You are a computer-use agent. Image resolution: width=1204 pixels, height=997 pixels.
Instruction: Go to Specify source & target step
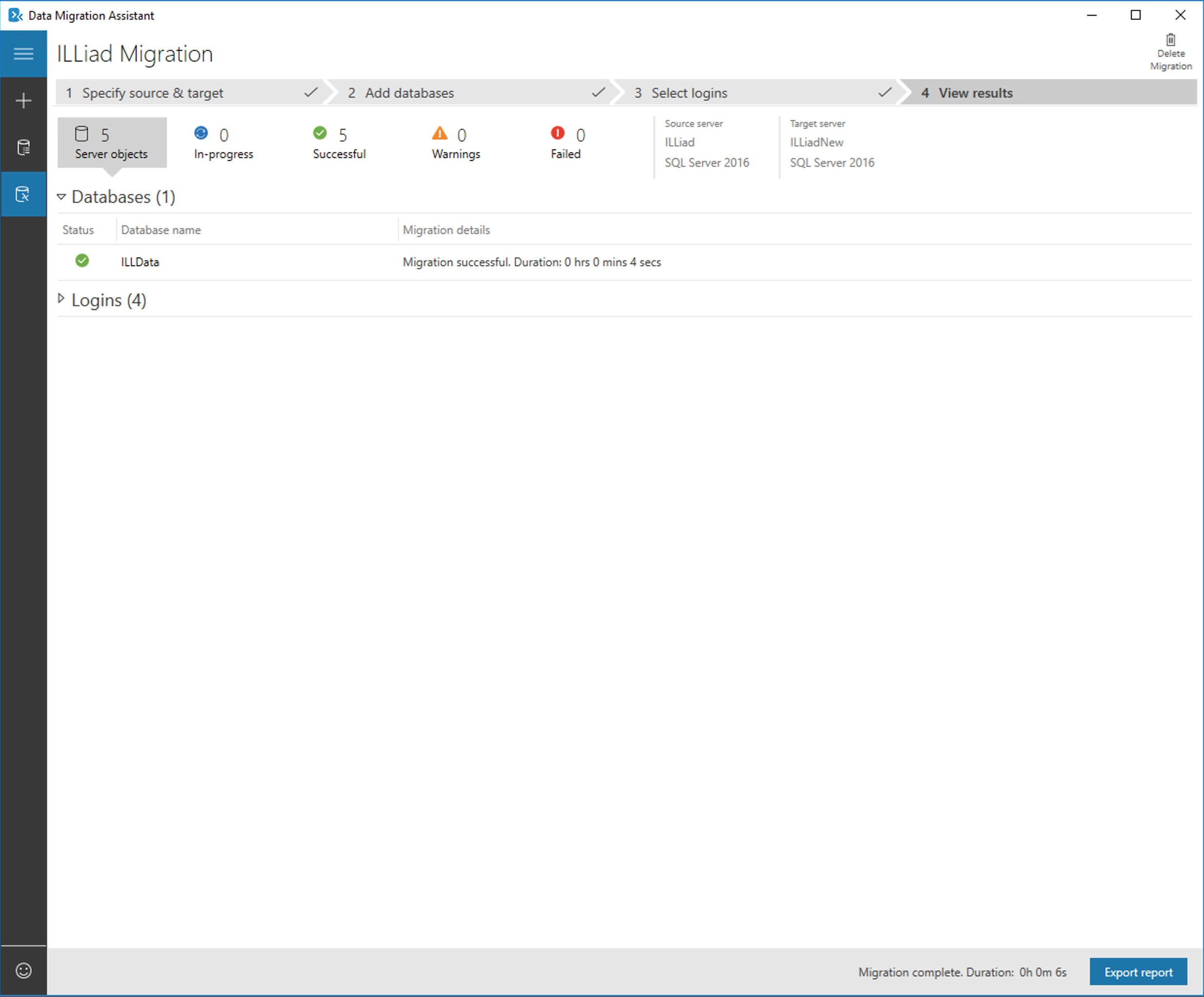coord(152,92)
